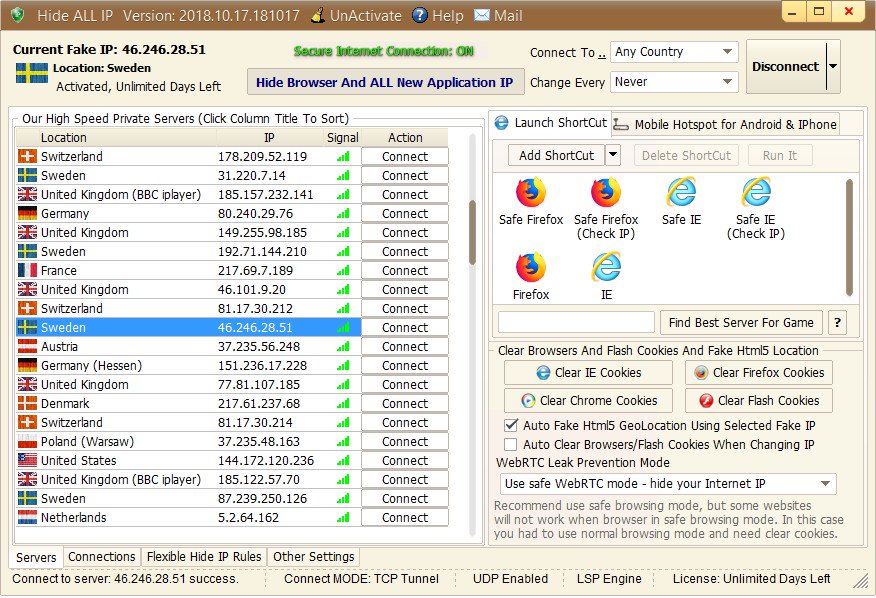Screen dimensions: 876x598
Task: Sort servers by IP column header
Action: point(269,137)
